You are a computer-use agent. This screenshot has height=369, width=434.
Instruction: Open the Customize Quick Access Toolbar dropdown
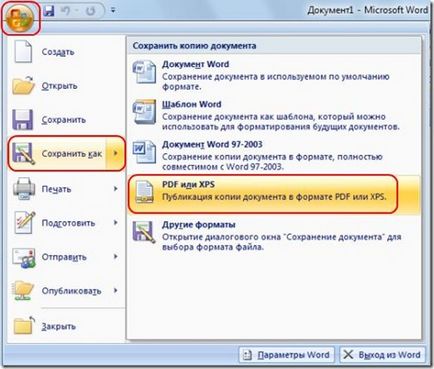(x=113, y=11)
